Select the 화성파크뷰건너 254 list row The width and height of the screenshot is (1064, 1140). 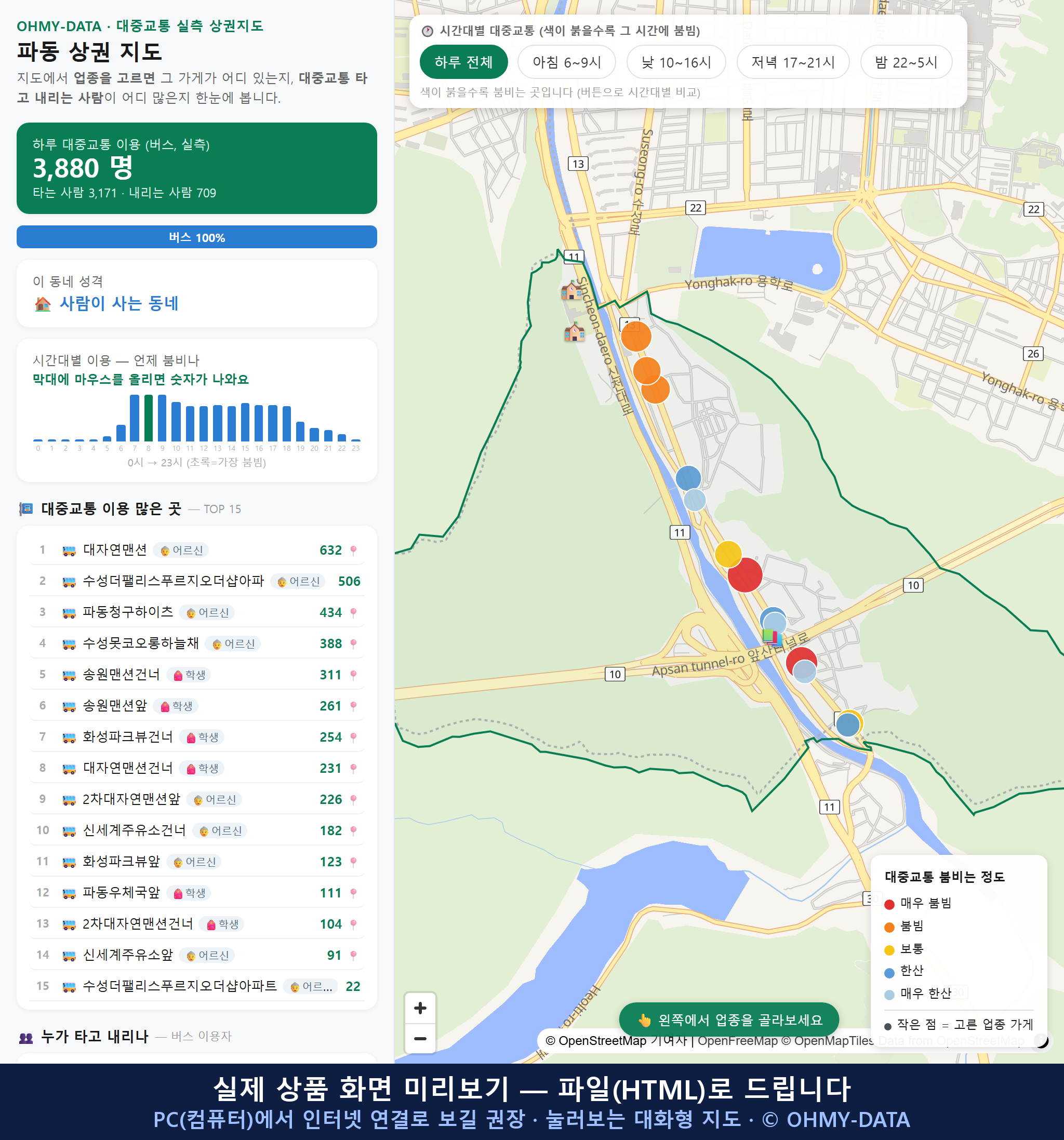coord(197,737)
